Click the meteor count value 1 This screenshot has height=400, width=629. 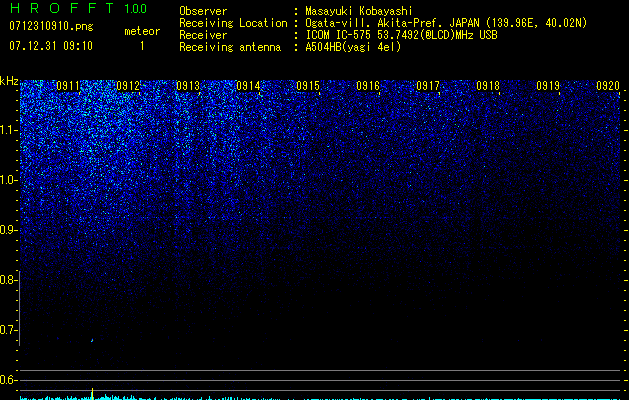click(142, 46)
